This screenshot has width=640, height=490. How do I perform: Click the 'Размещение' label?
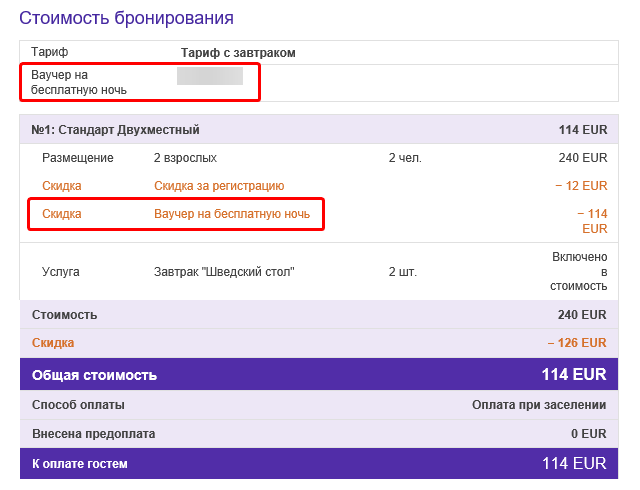(x=78, y=158)
